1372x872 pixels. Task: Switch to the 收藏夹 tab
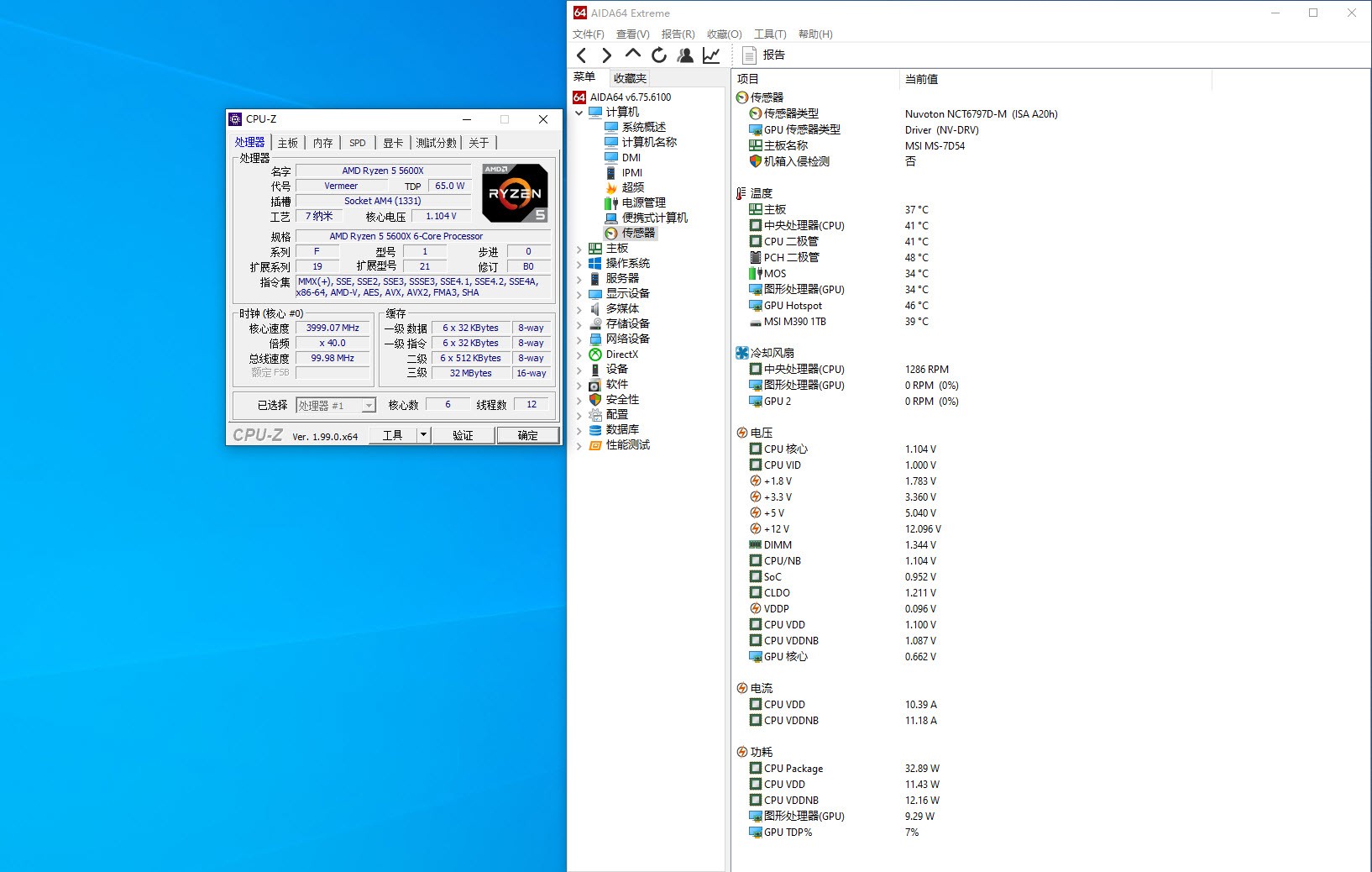(630, 78)
